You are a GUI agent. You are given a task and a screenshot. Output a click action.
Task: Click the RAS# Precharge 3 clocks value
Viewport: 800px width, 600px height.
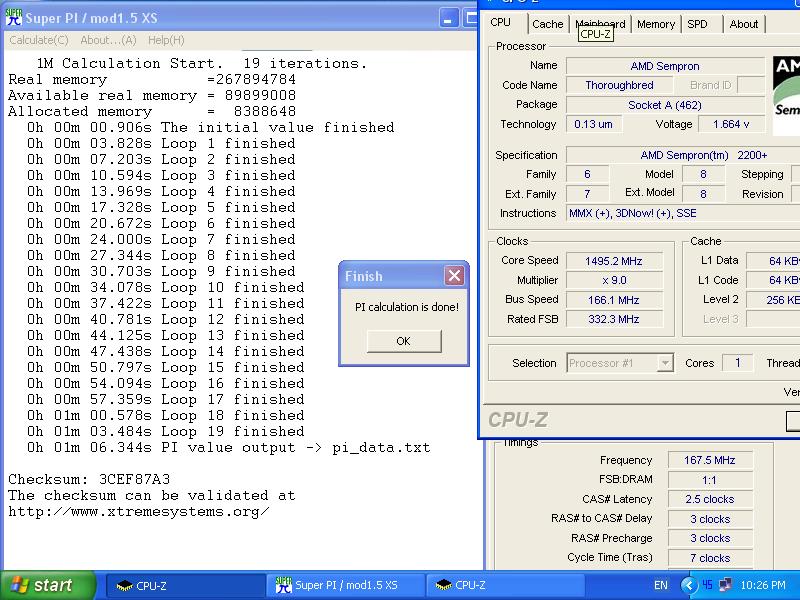coord(710,538)
